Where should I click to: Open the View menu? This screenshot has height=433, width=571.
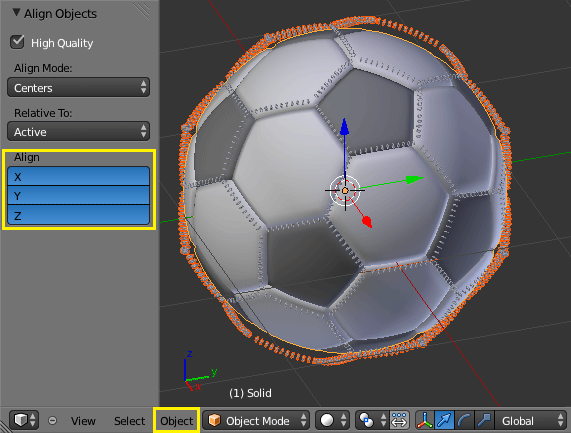[83, 421]
